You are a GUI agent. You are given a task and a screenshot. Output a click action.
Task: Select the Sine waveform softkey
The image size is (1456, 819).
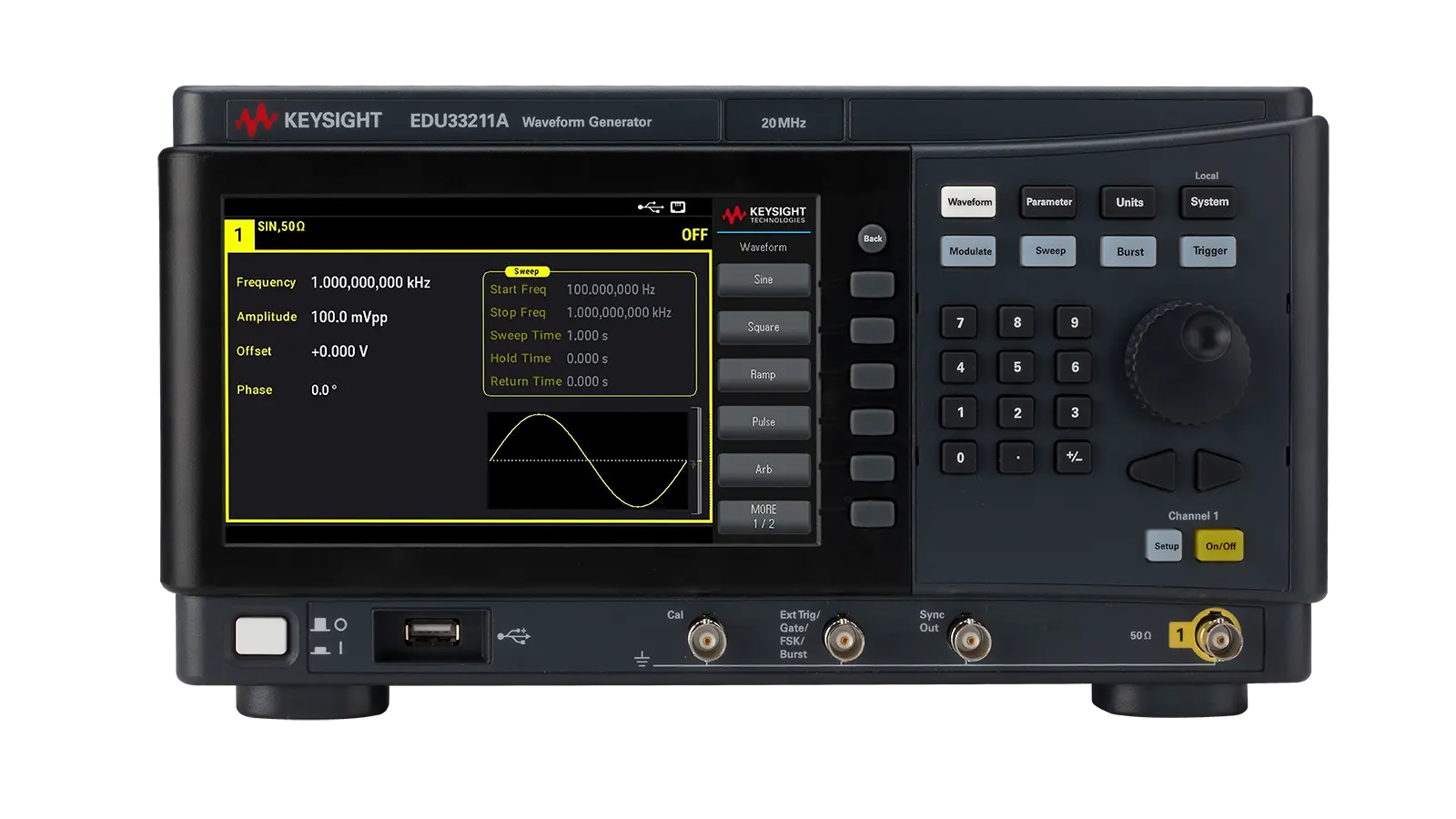763,279
